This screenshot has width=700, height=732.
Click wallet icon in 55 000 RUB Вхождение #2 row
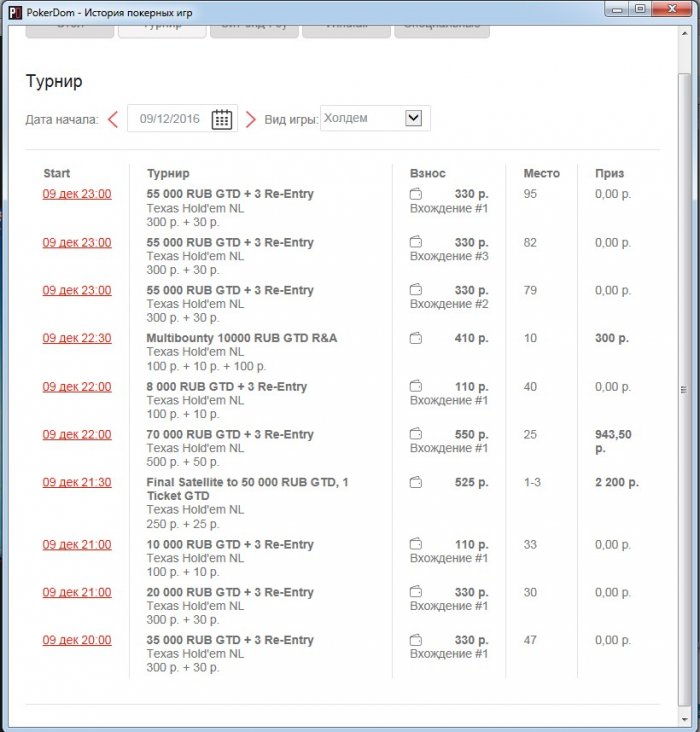[x=416, y=289]
